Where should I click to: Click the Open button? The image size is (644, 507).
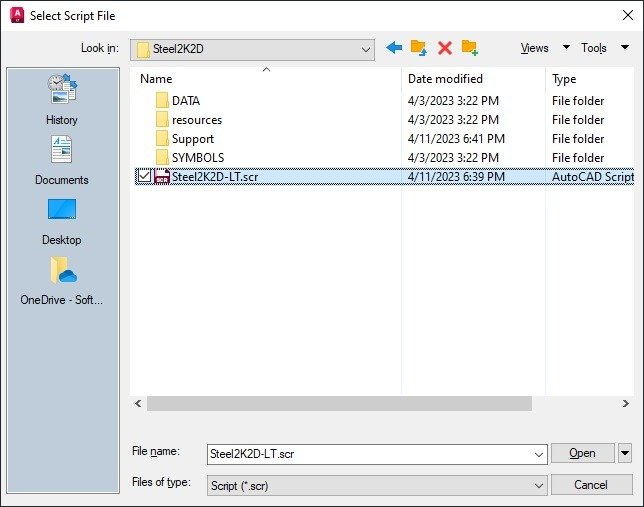click(582, 453)
